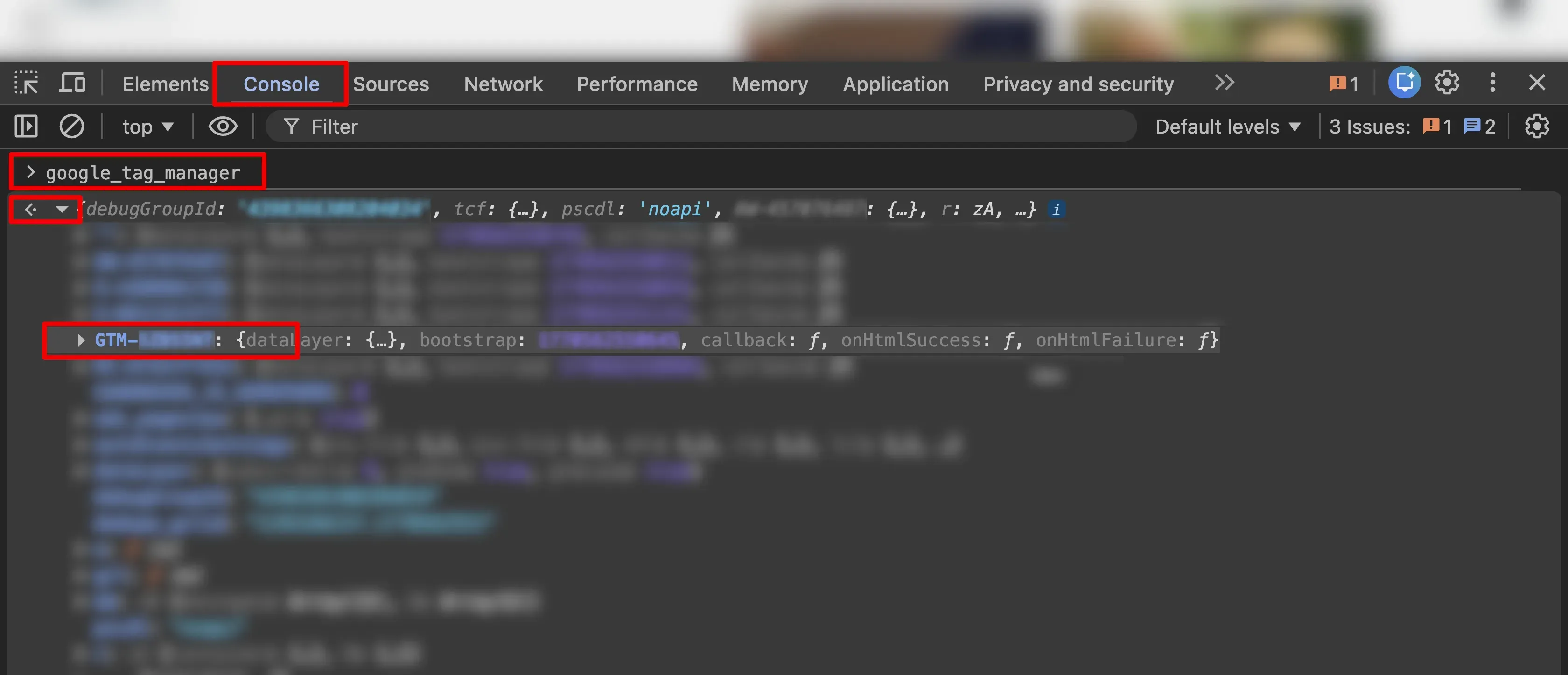Toggle the device toolbar icon

[x=72, y=83]
